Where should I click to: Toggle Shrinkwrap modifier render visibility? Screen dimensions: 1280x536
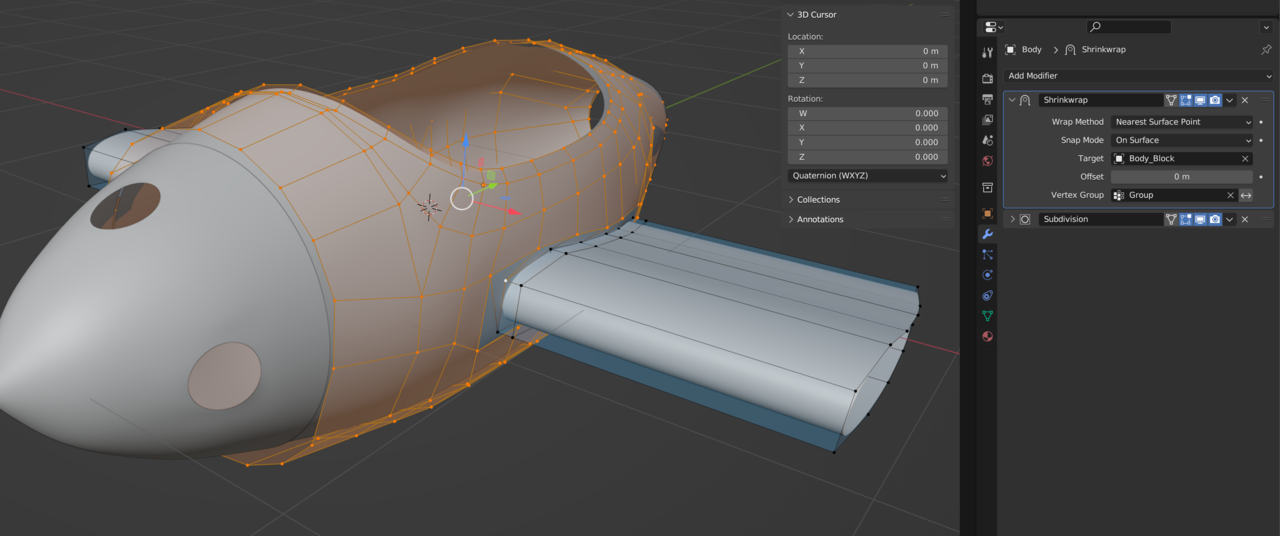click(1214, 100)
